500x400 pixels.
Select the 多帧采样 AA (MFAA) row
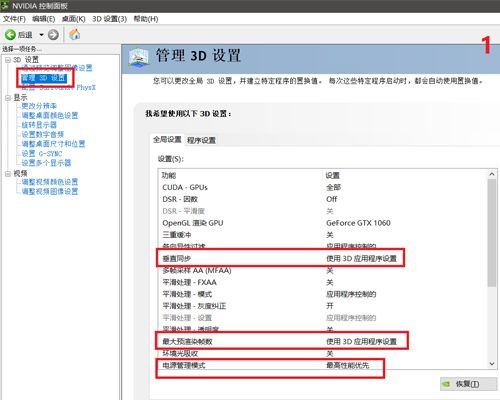[x=323, y=271]
